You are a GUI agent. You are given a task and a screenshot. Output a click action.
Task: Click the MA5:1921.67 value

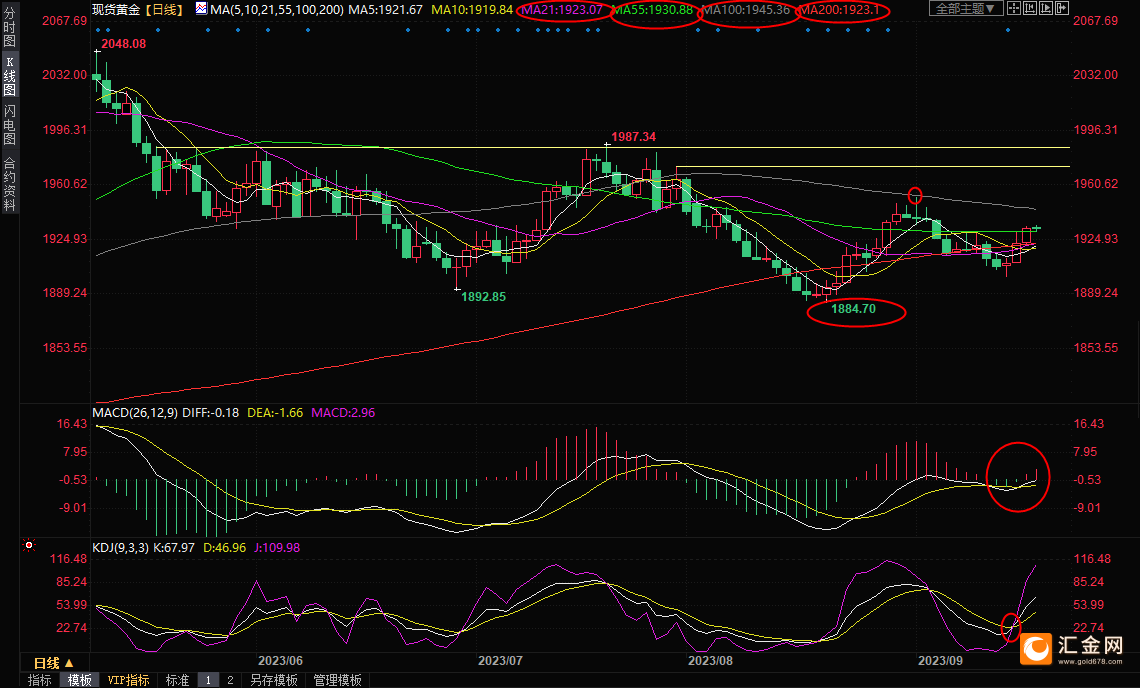click(x=385, y=9)
